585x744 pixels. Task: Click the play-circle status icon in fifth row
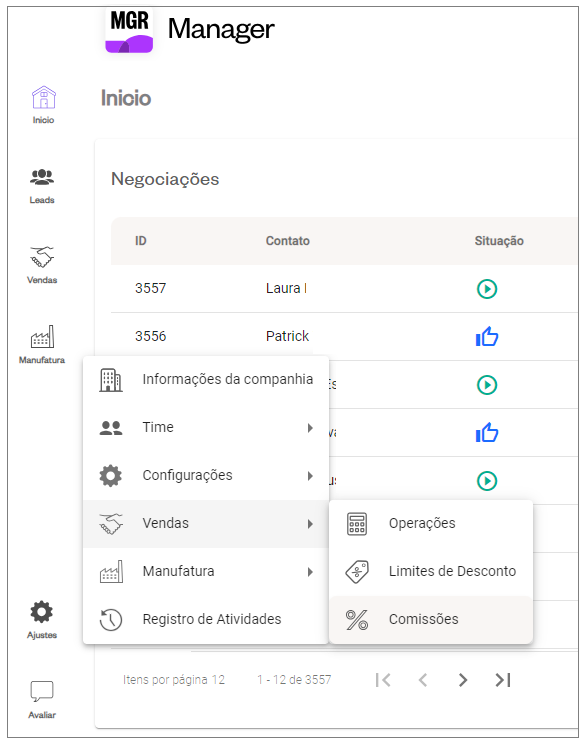486,480
